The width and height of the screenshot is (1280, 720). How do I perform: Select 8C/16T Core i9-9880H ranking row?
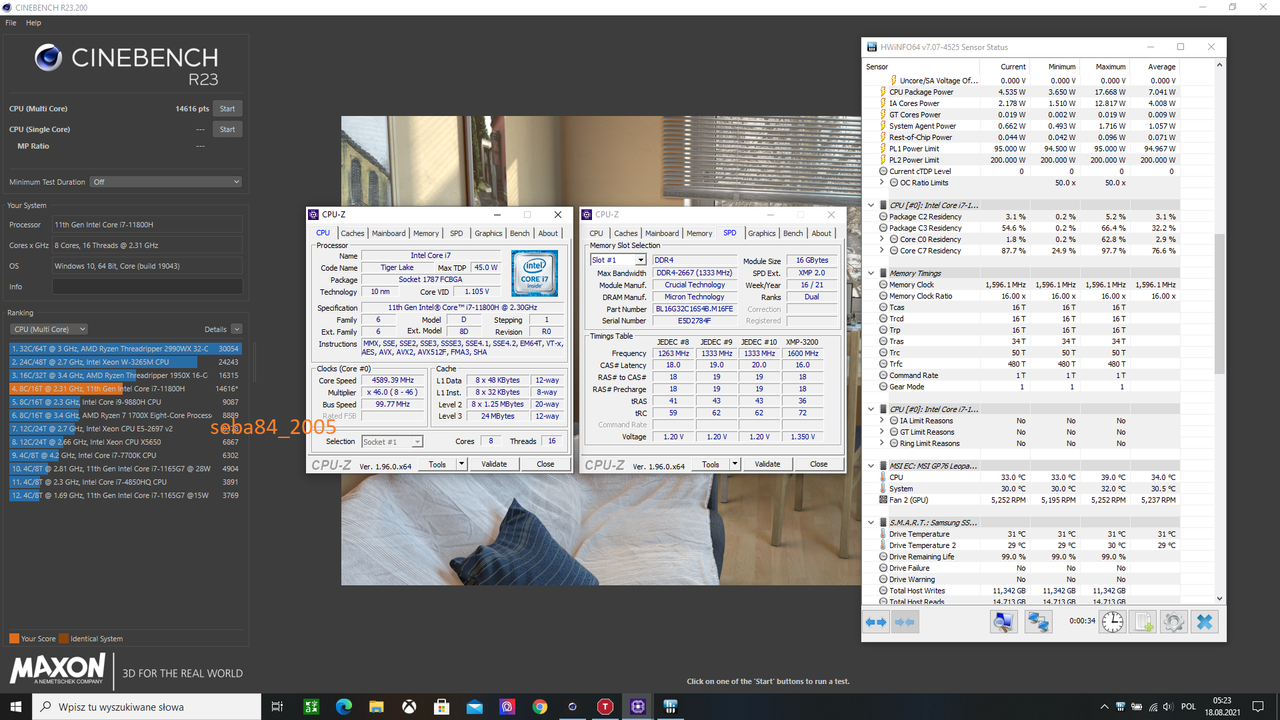coord(125,402)
